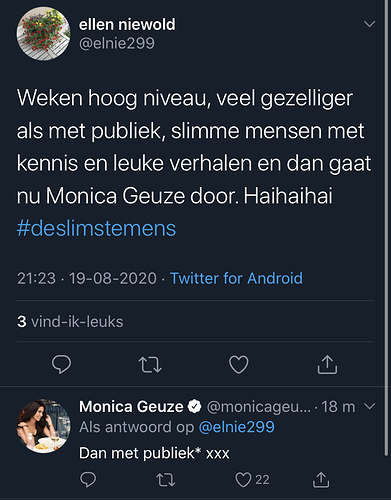Open Monica Geuze's profile photo

(43, 426)
